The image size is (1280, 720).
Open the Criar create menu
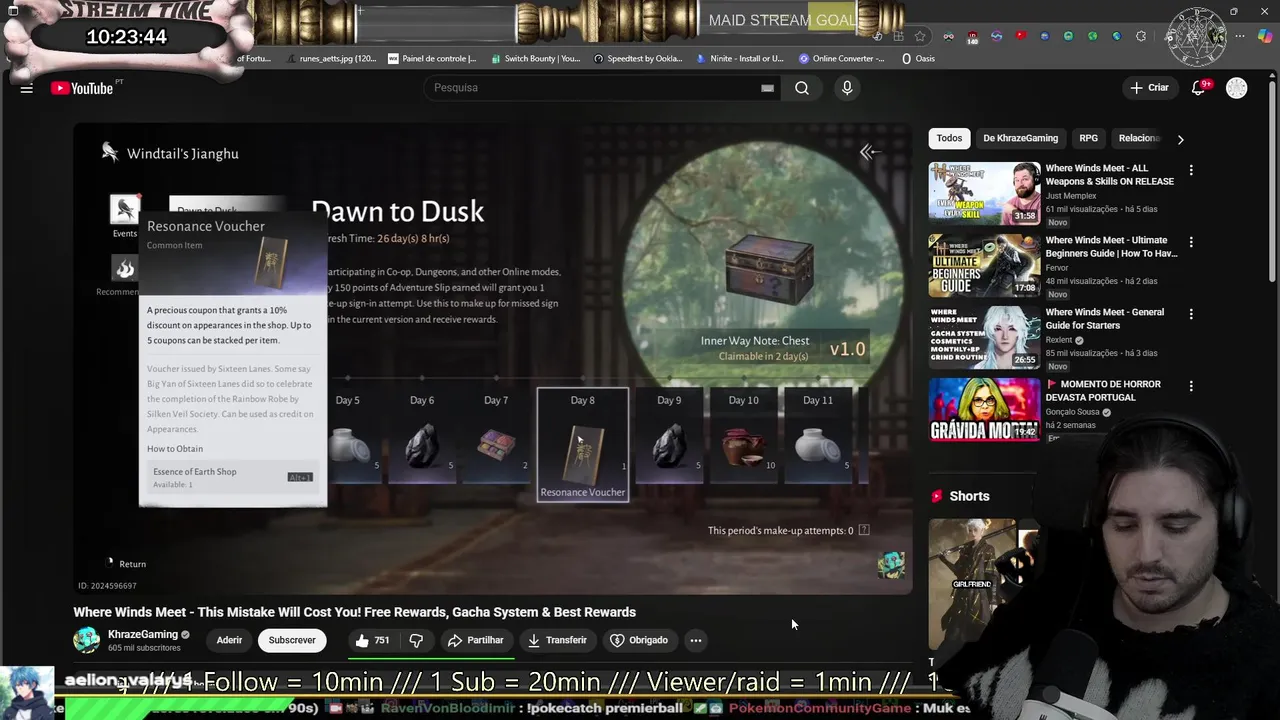1149,88
